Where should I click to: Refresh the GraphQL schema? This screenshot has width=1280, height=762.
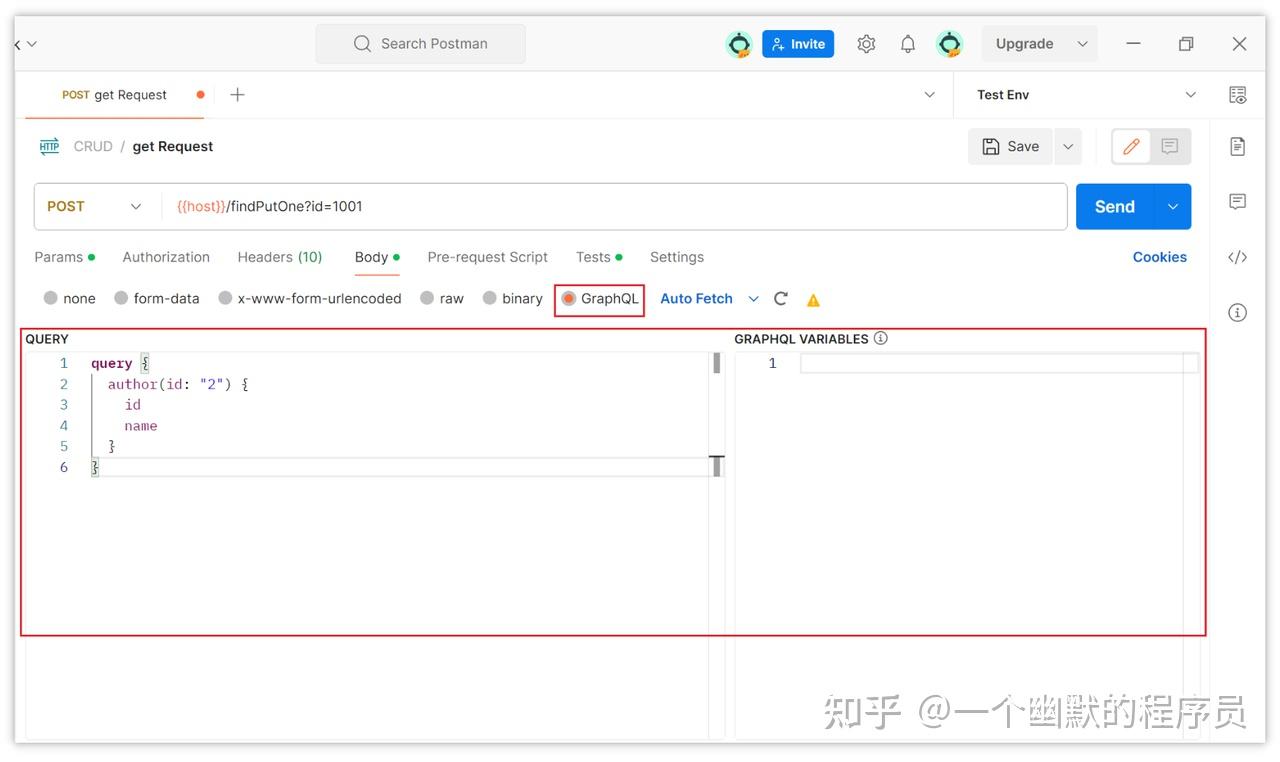point(781,298)
